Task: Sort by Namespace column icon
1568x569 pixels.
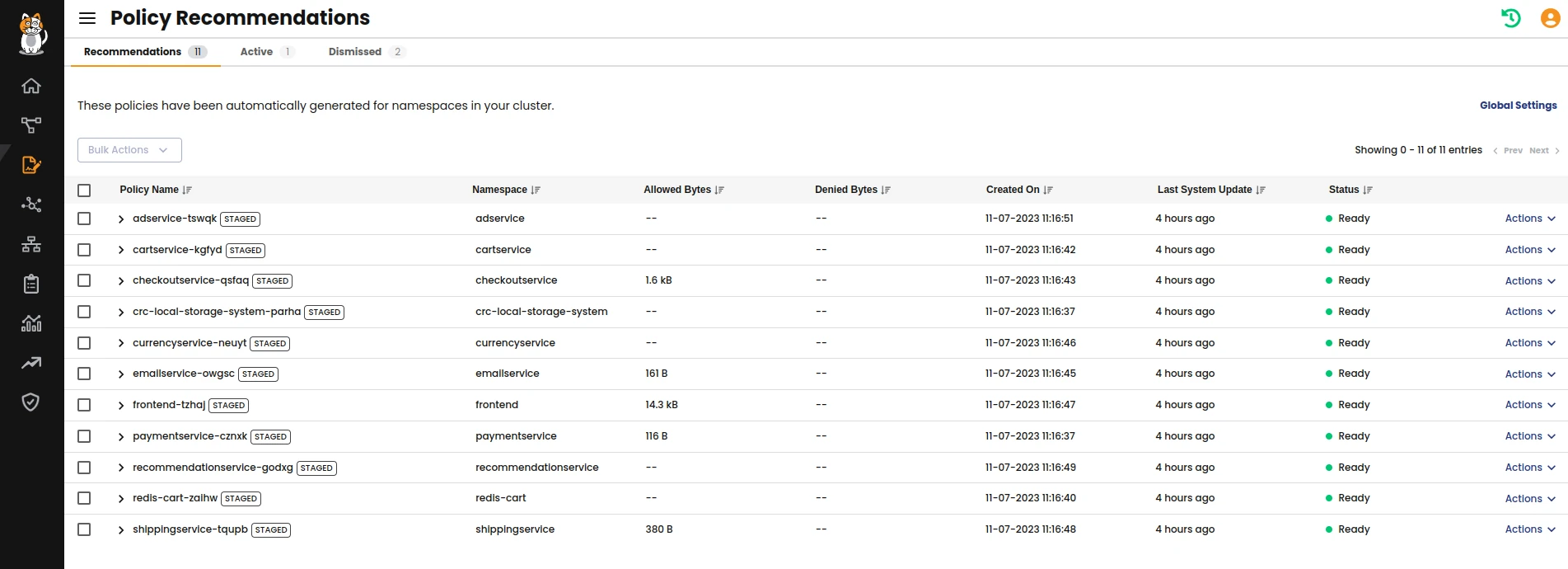Action: point(536,190)
